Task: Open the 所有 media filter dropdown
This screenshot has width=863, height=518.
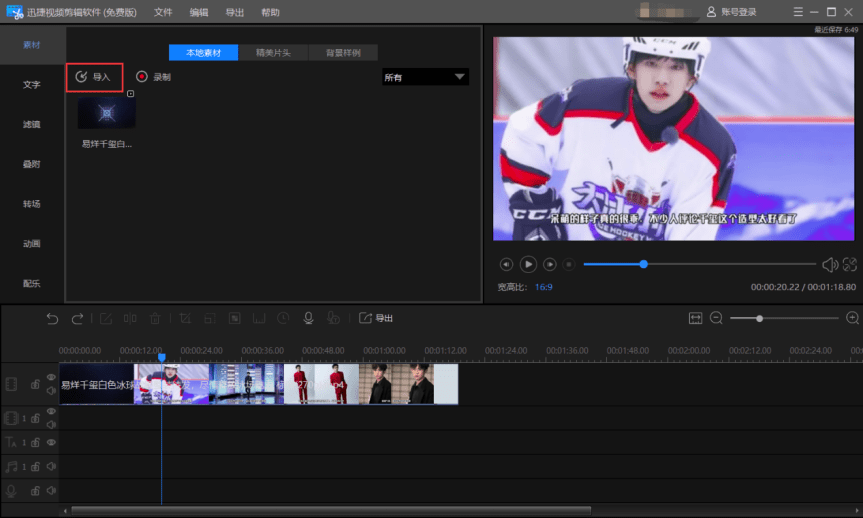Action: (425, 77)
